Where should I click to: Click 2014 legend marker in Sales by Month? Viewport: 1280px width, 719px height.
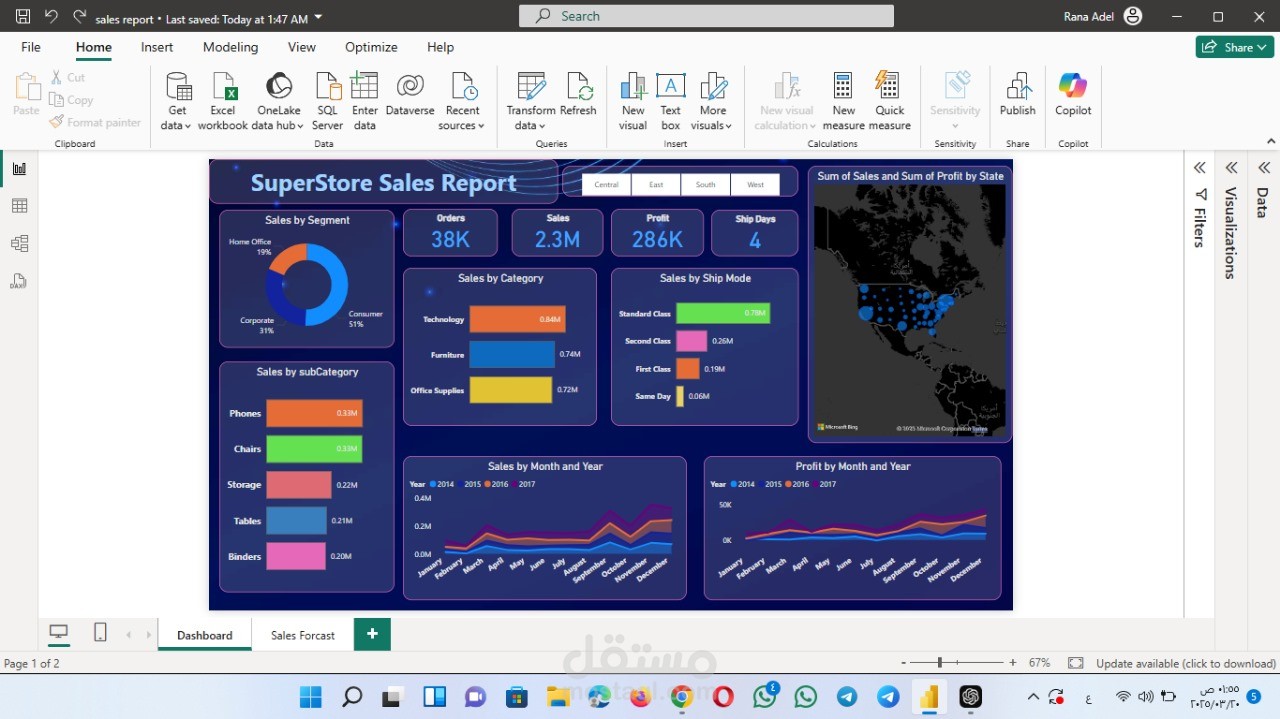pos(433,484)
